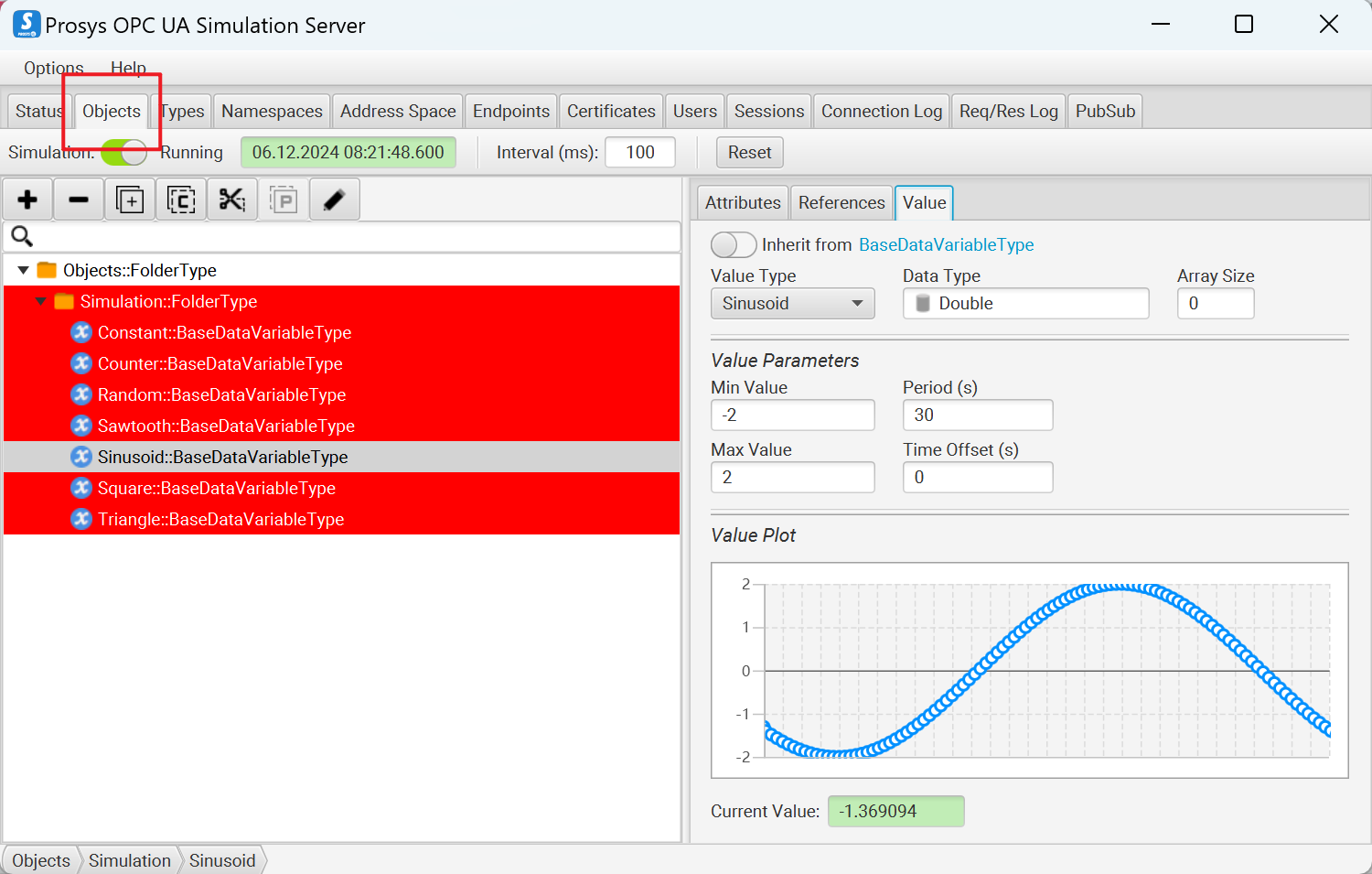Select Counter::BaseDataVariableType tree row
The height and width of the screenshot is (874, 1372).
point(342,363)
